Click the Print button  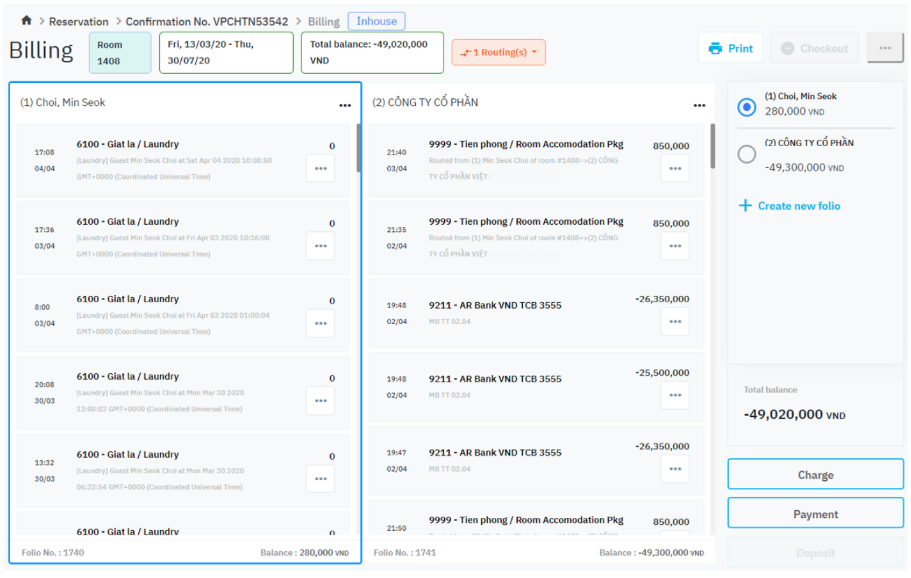tap(730, 48)
